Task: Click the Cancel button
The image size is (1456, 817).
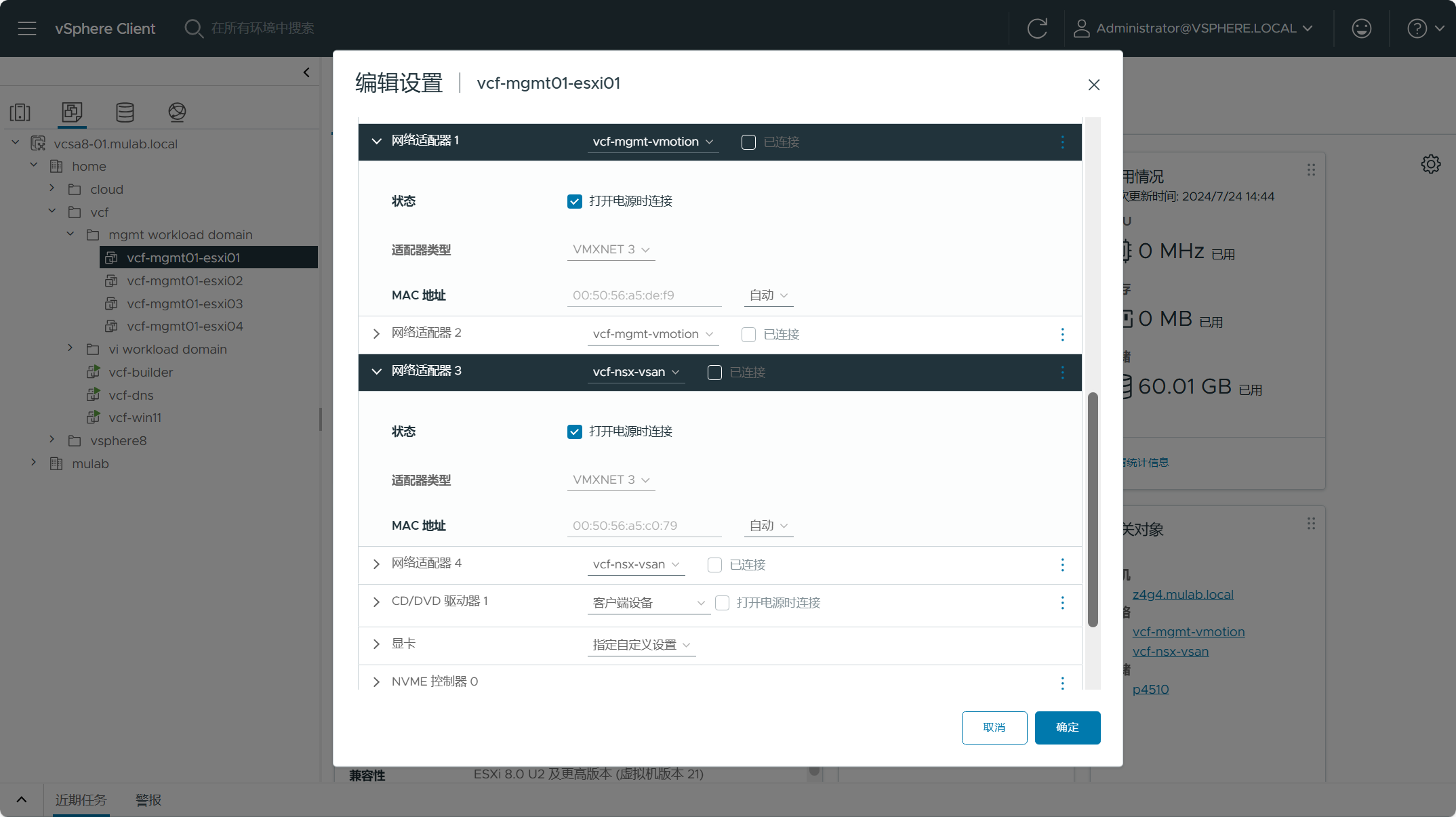Action: [x=994, y=728]
